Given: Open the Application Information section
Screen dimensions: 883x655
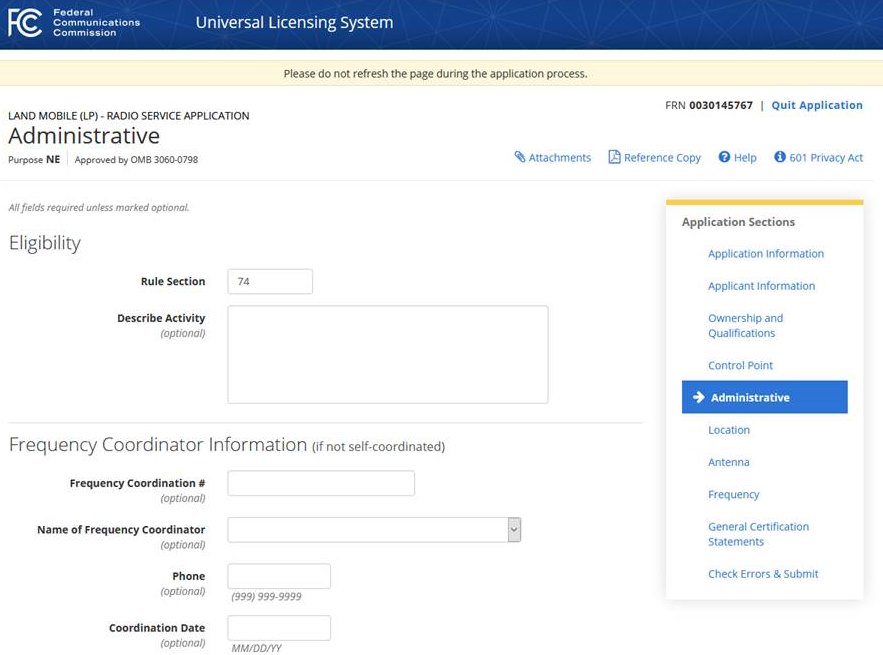Looking at the screenshot, I should (x=766, y=254).
